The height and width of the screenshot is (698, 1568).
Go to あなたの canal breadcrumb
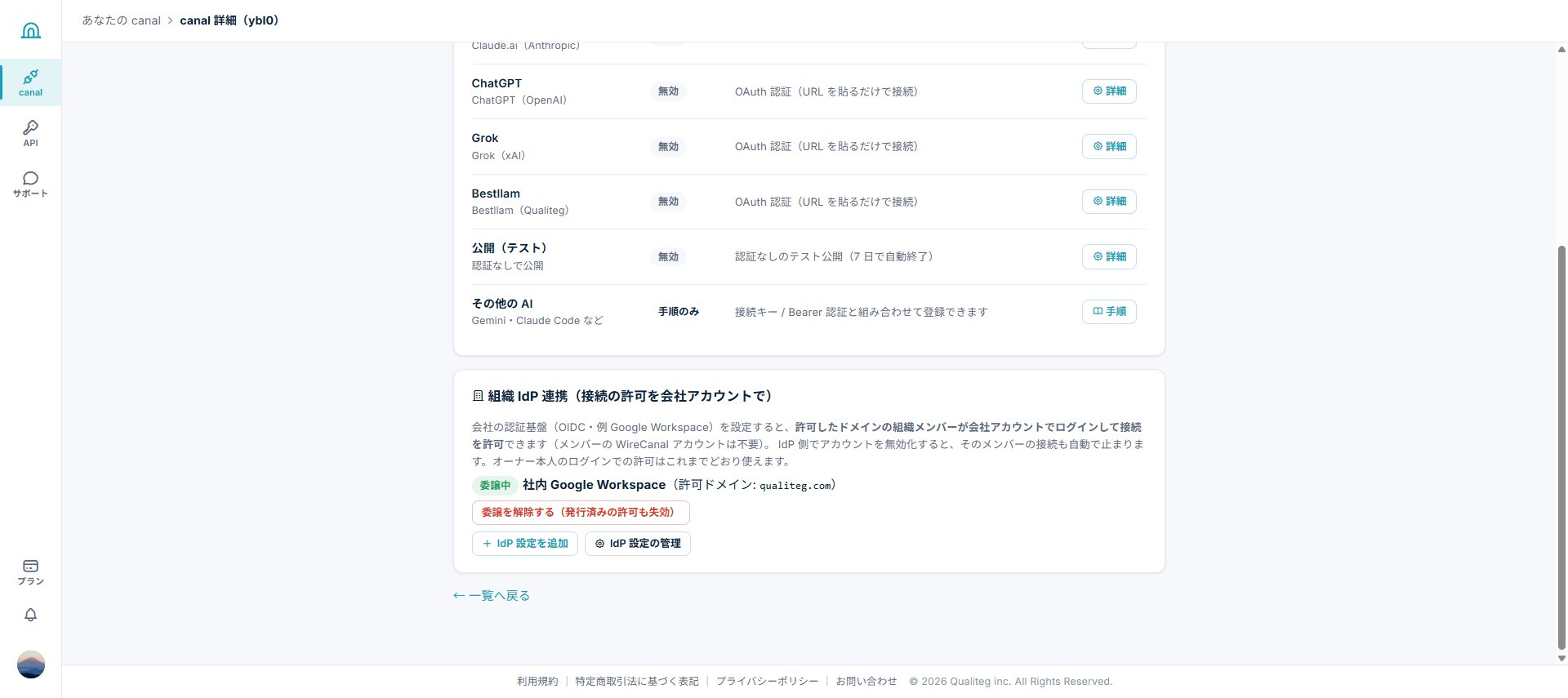(x=121, y=20)
